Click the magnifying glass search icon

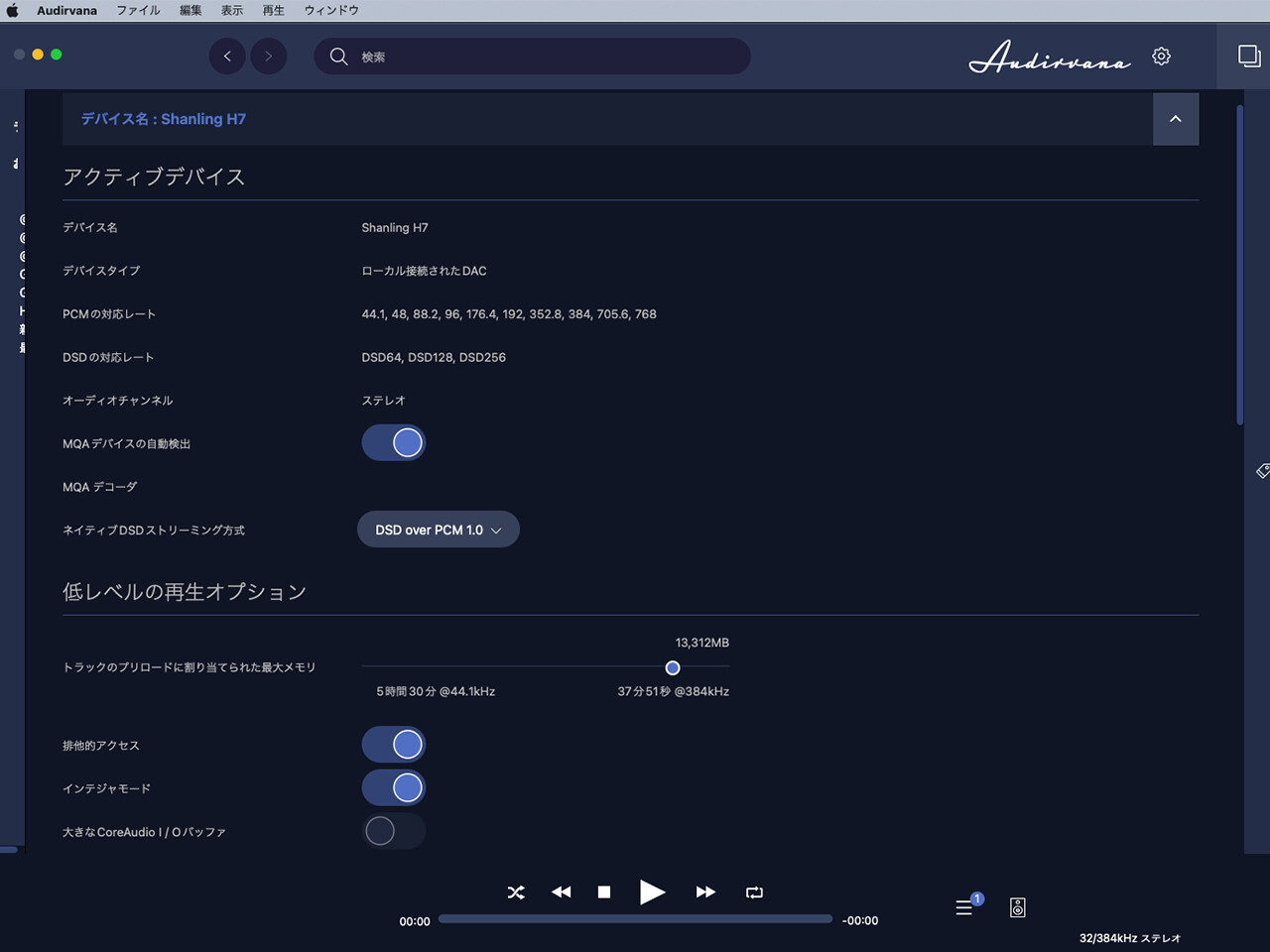coord(338,57)
